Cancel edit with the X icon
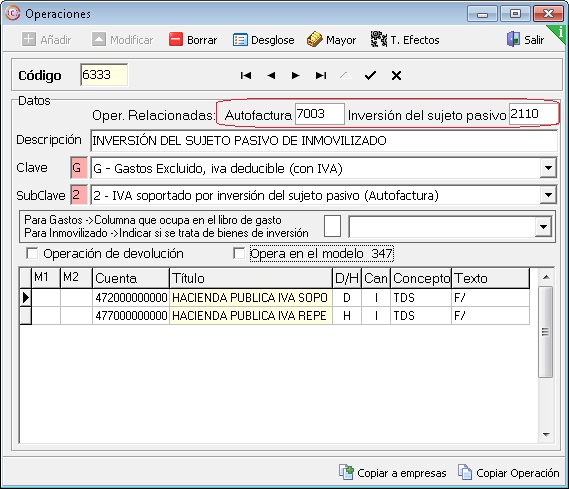This screenshot has width=569, height=489. 396,75
